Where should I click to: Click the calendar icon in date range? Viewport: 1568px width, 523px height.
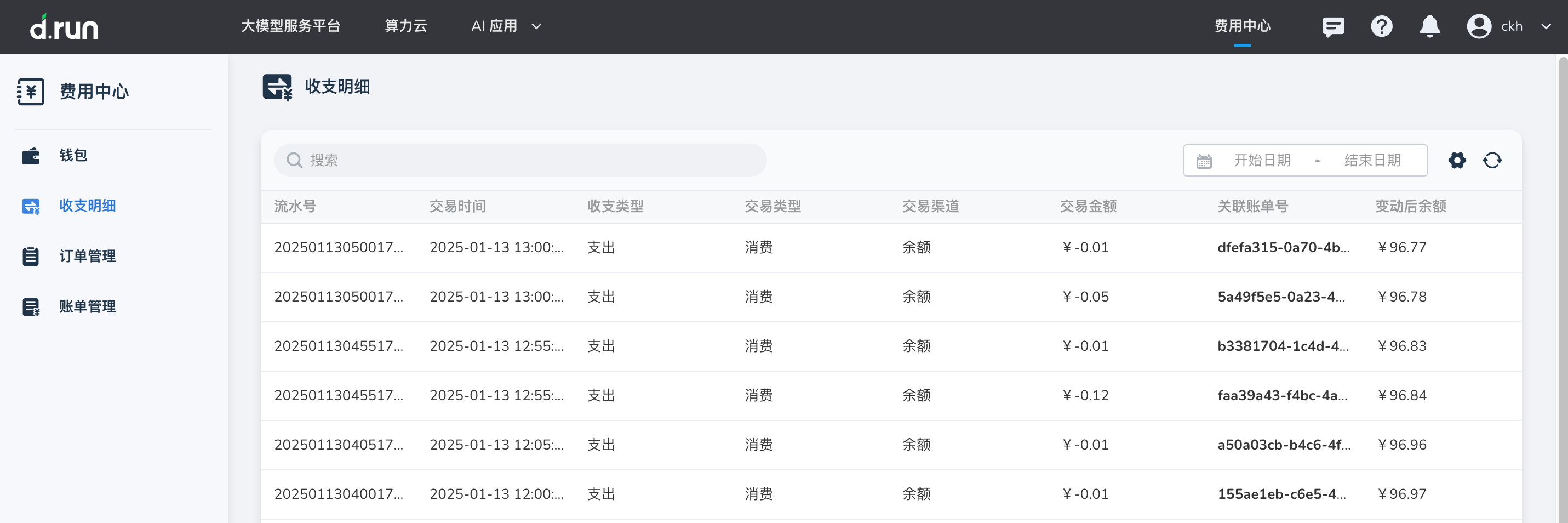coord(1203,161)
